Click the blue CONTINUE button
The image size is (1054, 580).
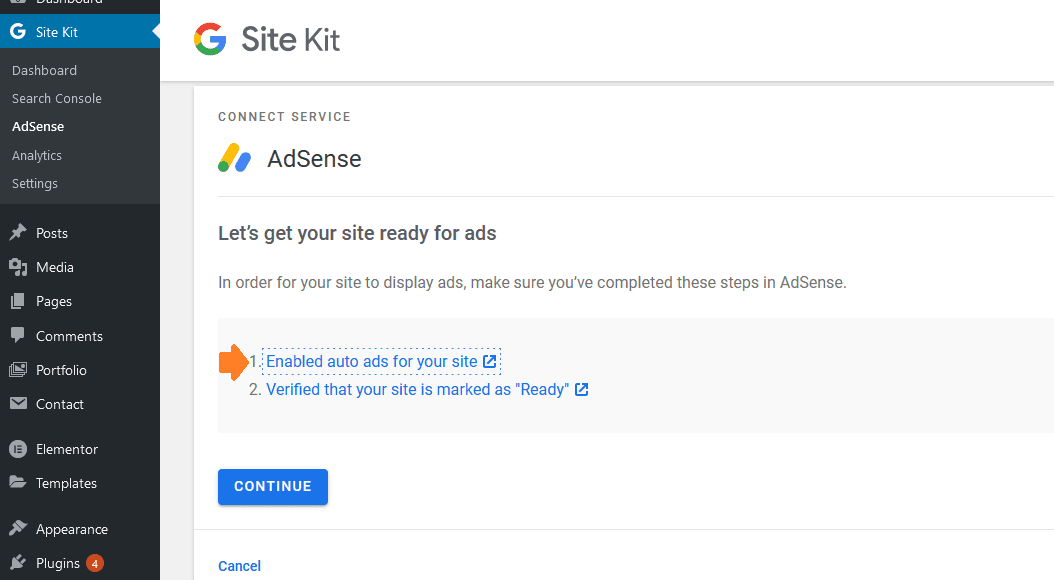click(273, 487)
